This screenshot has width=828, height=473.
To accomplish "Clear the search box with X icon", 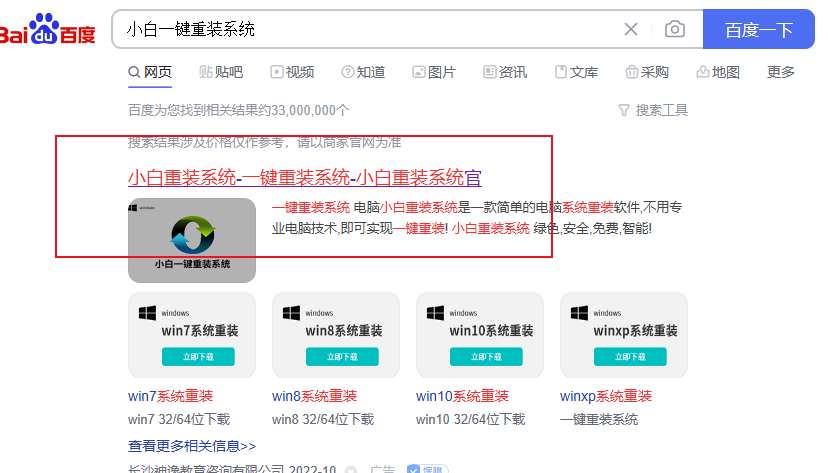I will [631, 29].
